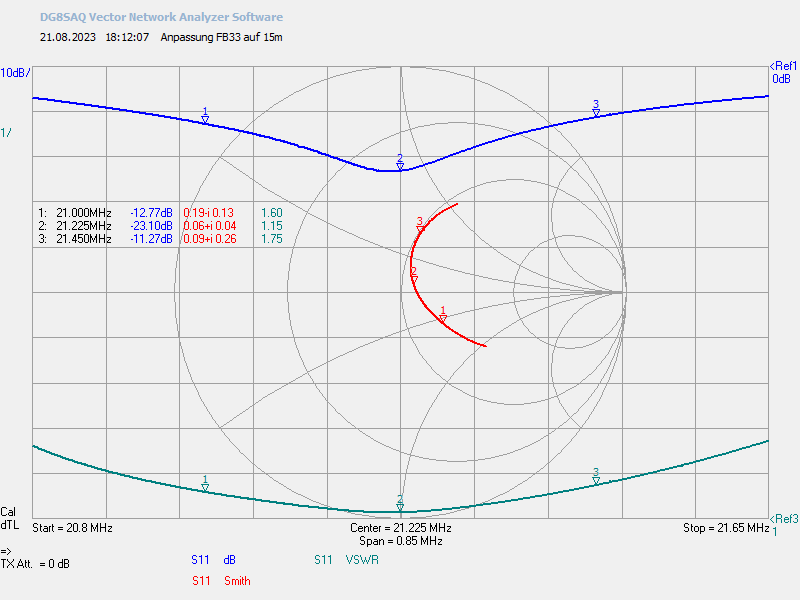Image resolution: width=800 pixels, height=600 pixels.
Task: Click the -12.77dB return loss value
Action: click(x=152, y=213)
